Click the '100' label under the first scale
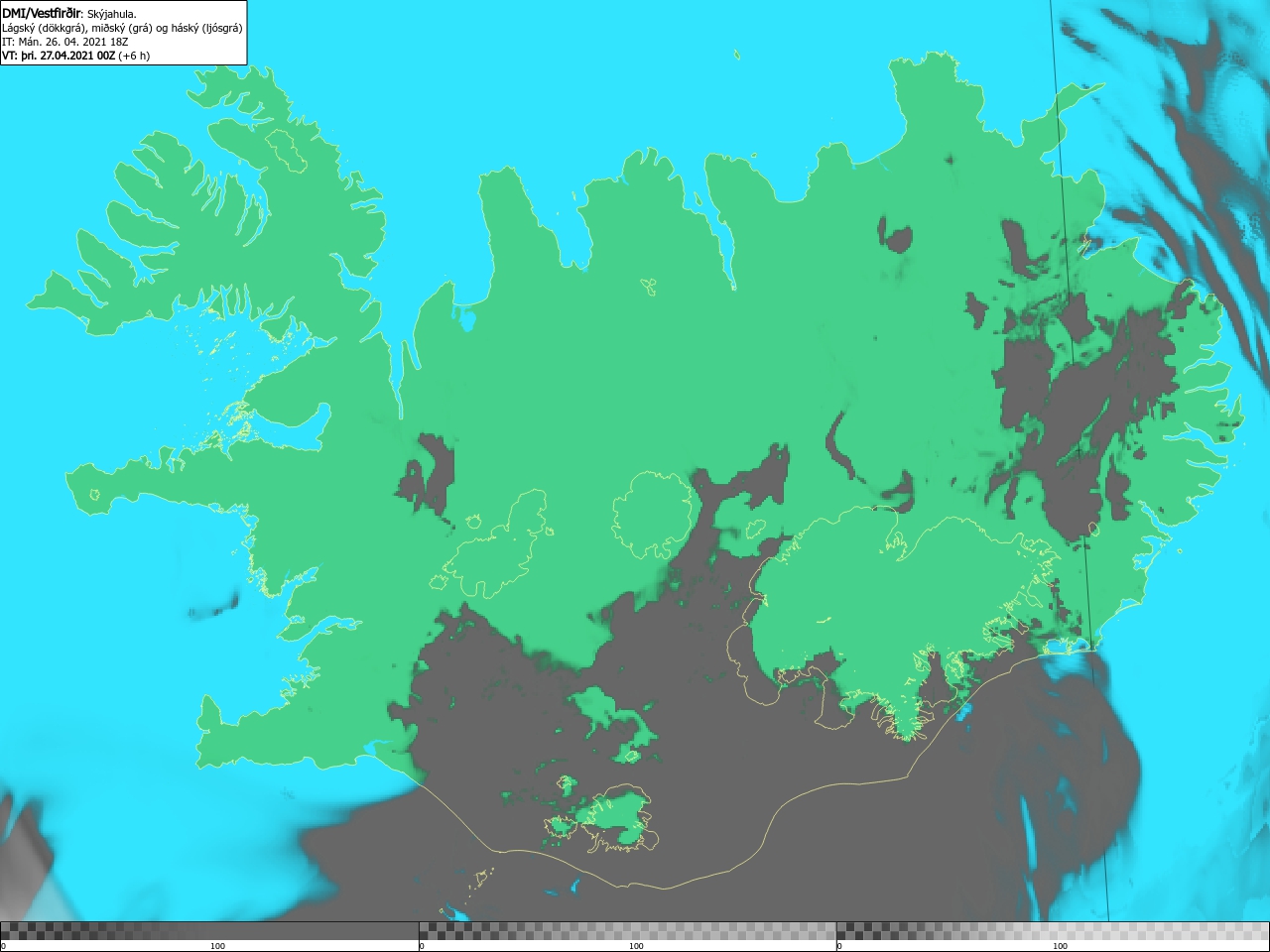The height and width of the screenshot is (952, 1270). click(x=217, y=946)
